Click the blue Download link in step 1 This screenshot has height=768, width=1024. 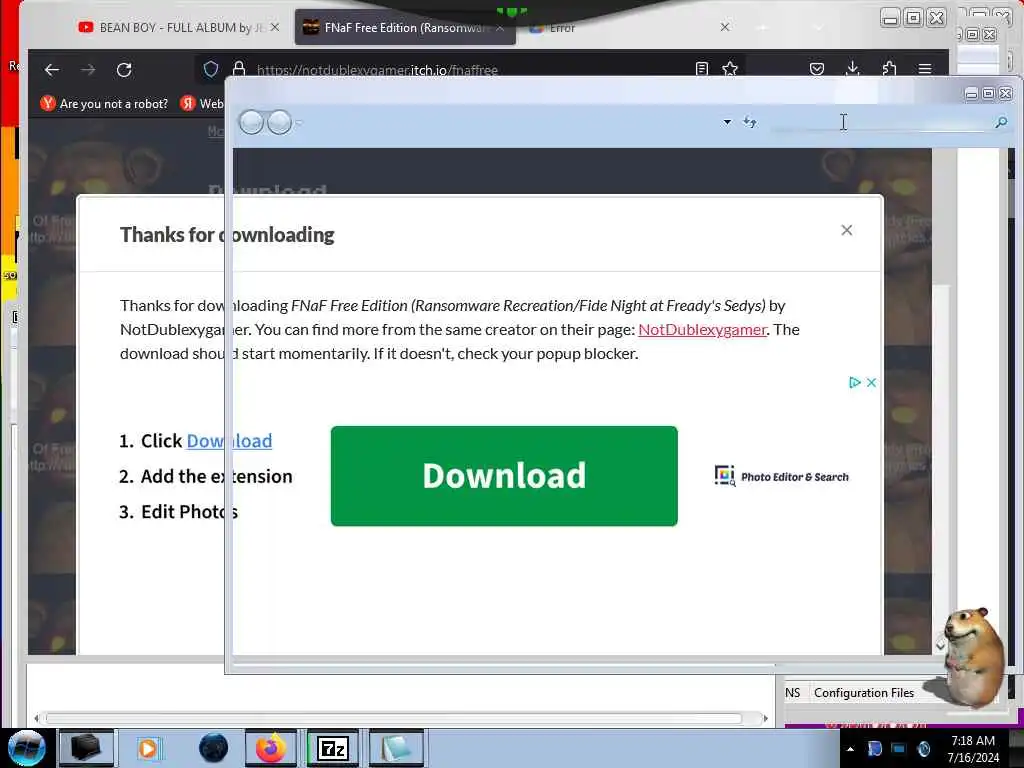point(229,441)
